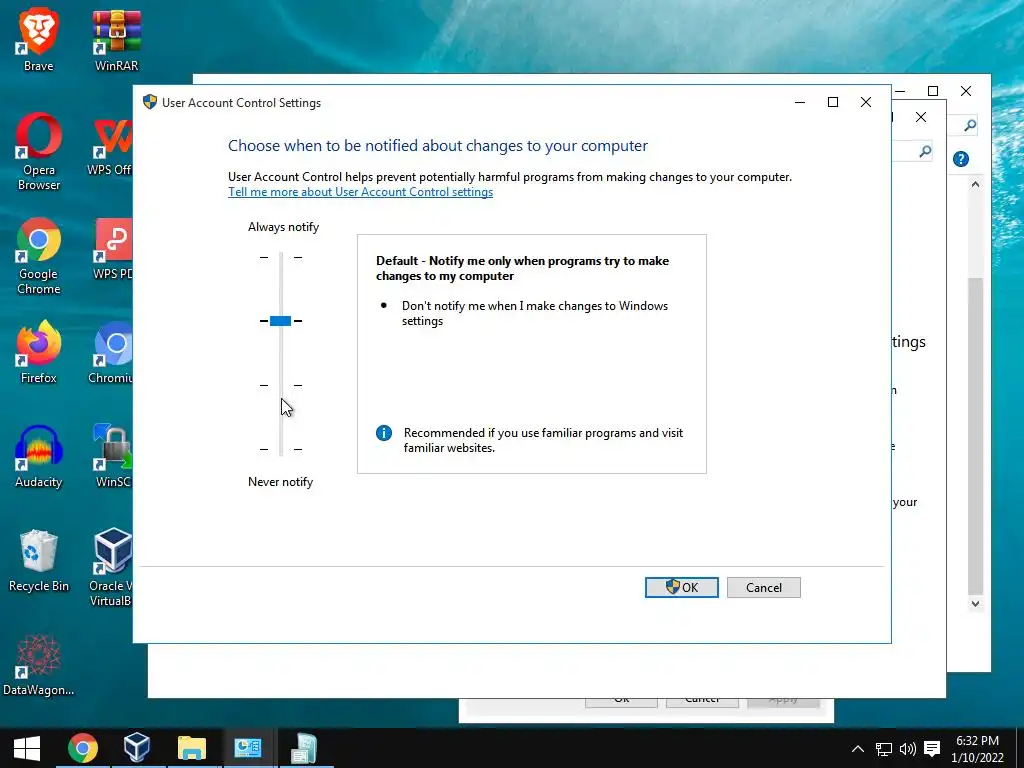Click the background window scrollbar thumb
1024x768 pixels.
point(975,436)
